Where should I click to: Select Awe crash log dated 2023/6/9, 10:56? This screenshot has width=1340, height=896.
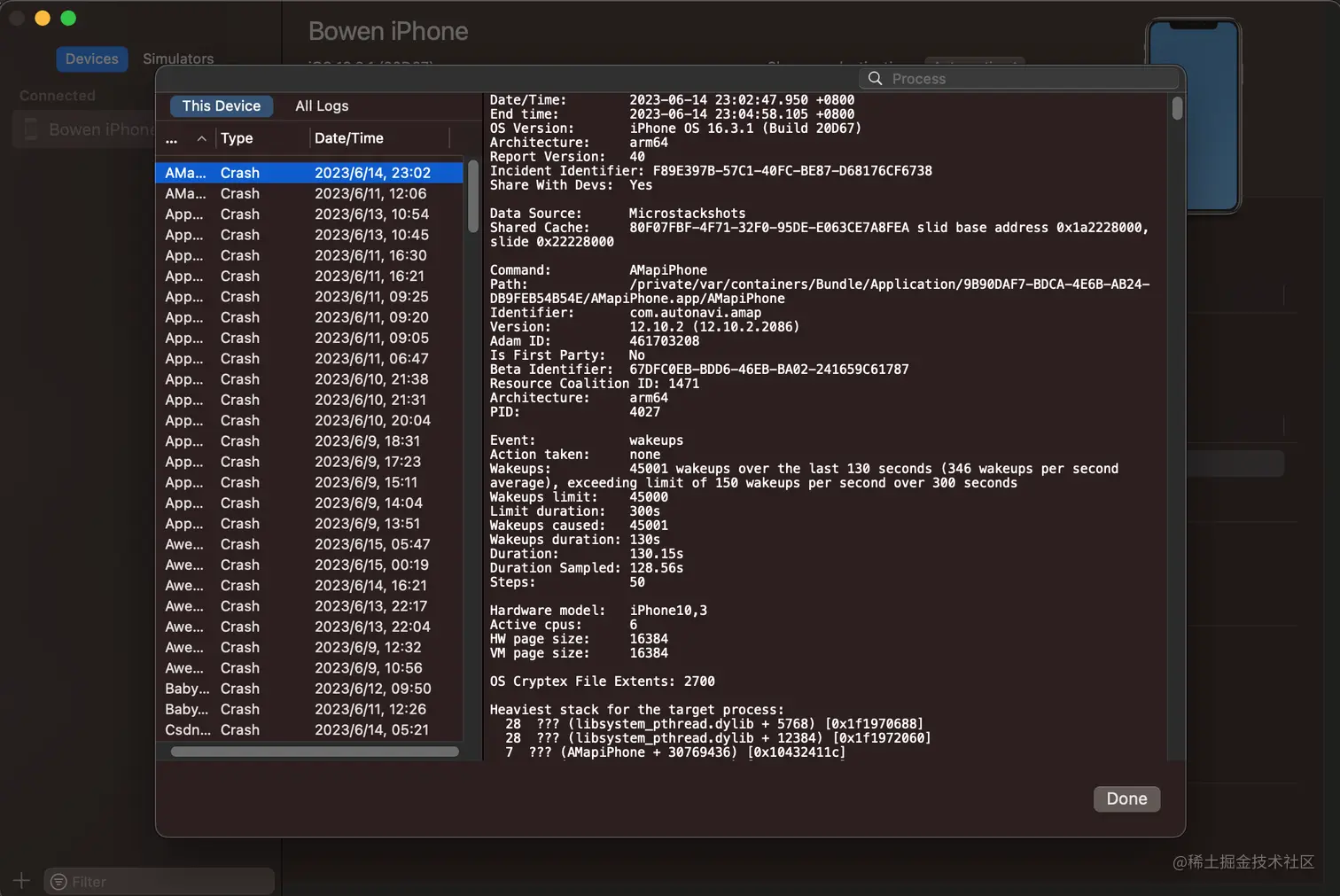[309, 667]
